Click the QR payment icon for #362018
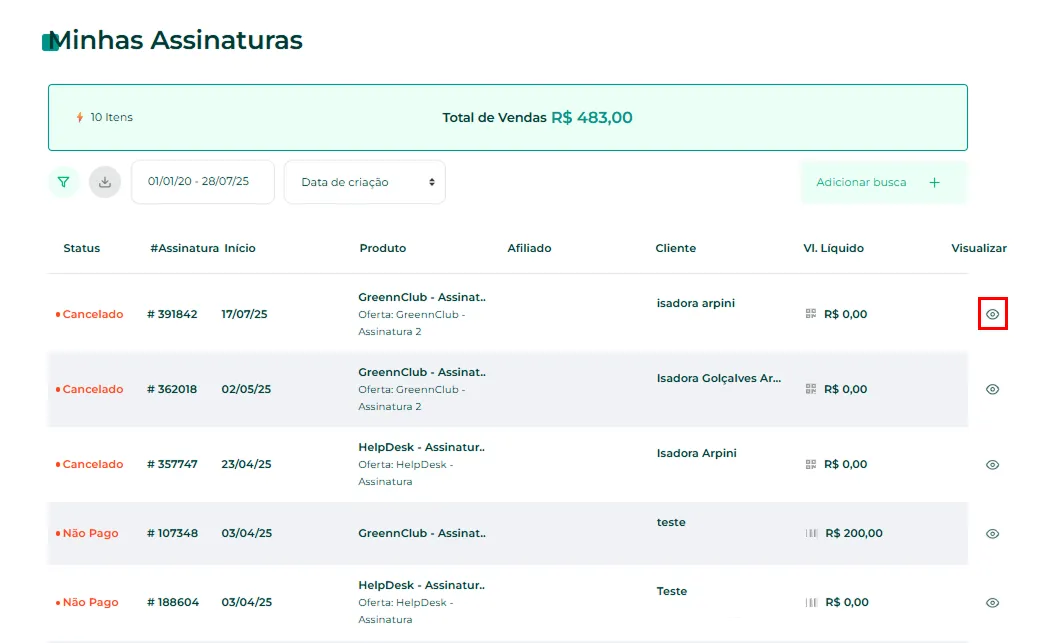Image resolution: width=1041 pixels, height=643 pixels. [811, 389]
